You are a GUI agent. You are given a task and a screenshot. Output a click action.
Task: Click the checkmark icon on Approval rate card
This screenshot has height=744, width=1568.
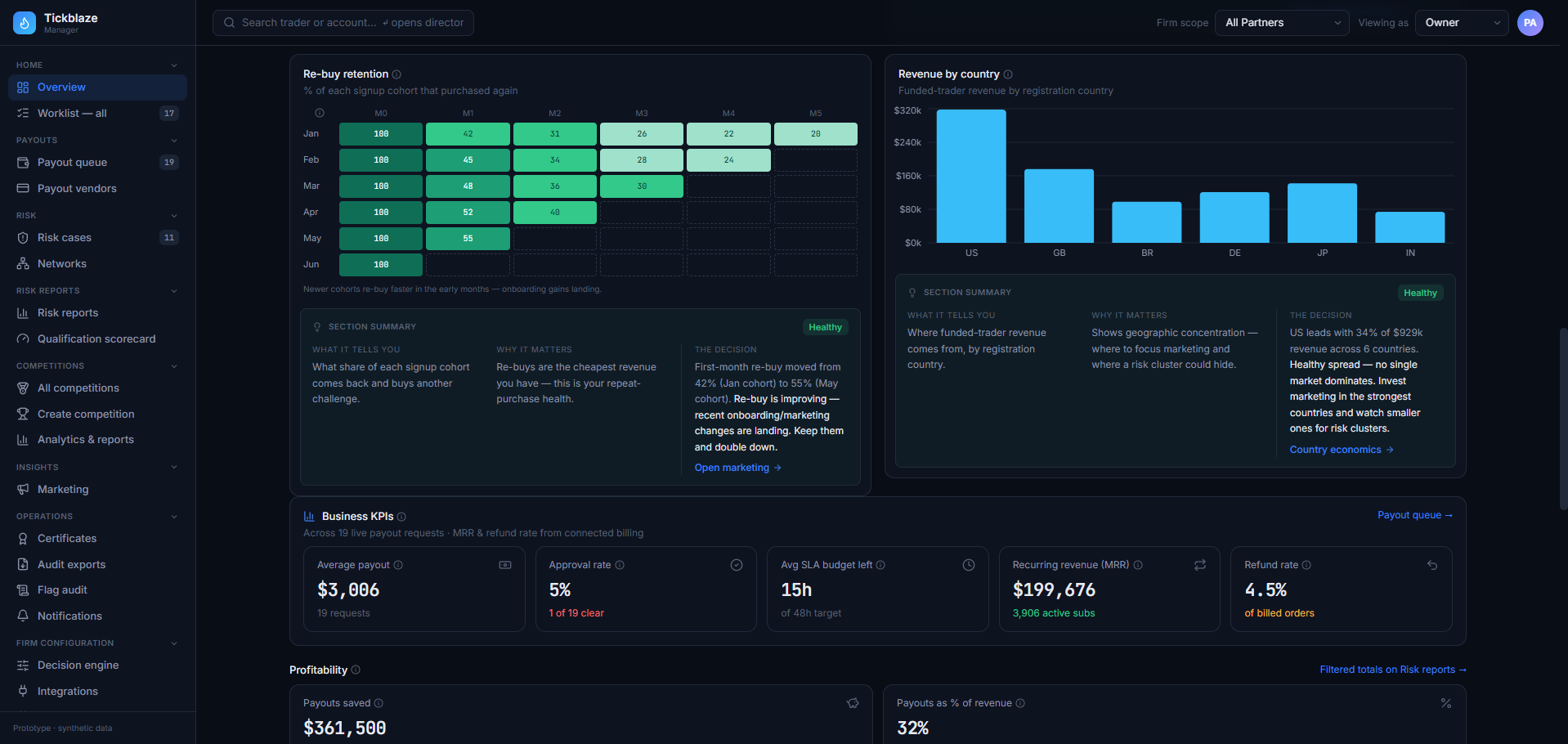pos(737,565)
